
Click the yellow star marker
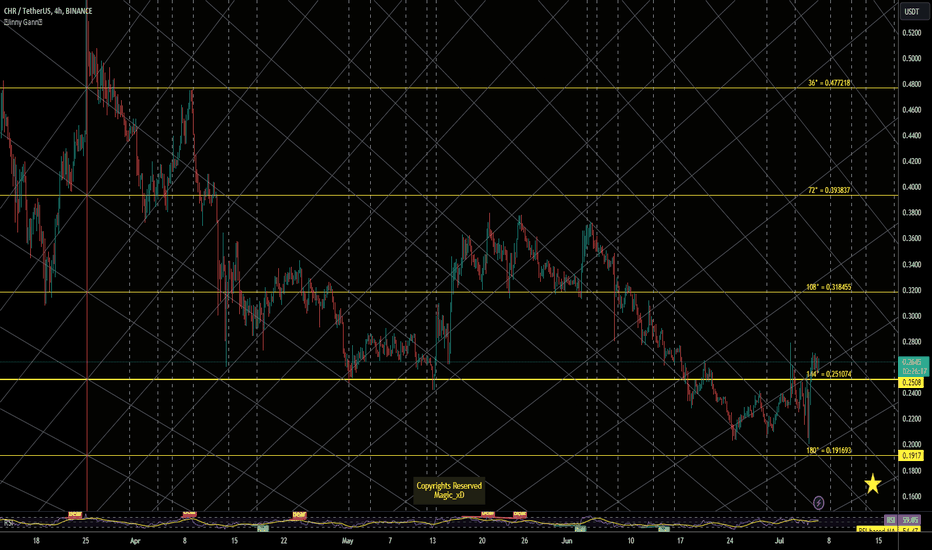873,484
